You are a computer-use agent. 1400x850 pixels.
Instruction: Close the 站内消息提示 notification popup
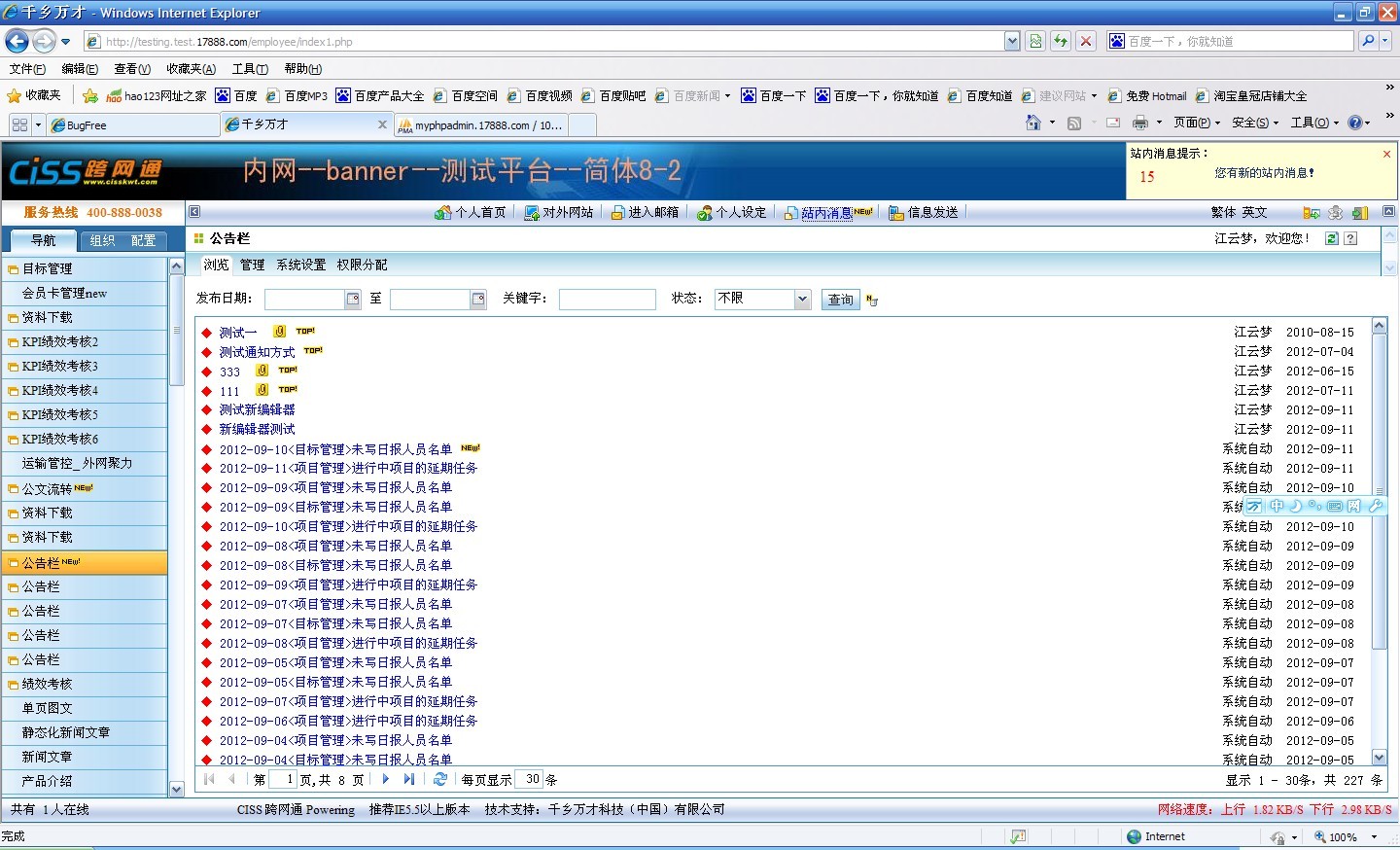click(1386, 154)
